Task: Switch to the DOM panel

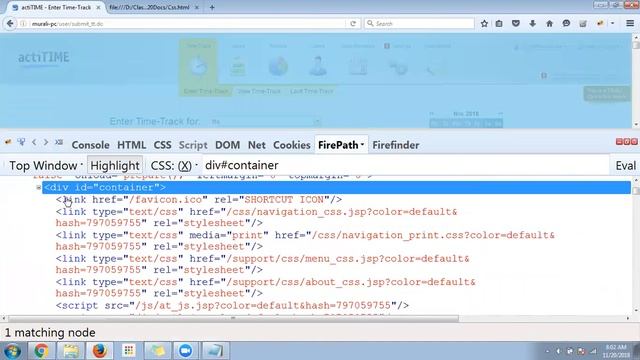Action: point(227,145)
